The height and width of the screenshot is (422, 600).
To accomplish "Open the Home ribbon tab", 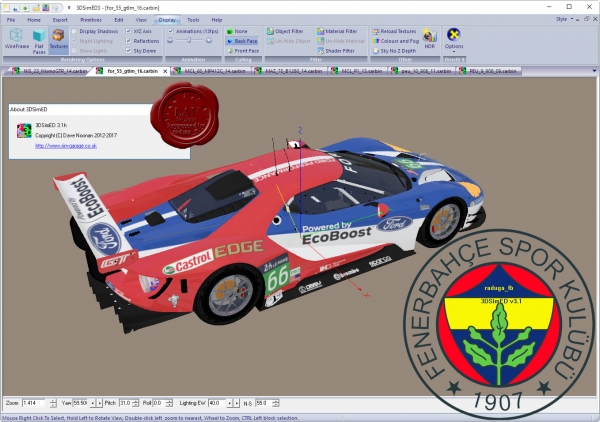I will pos(34,20).
